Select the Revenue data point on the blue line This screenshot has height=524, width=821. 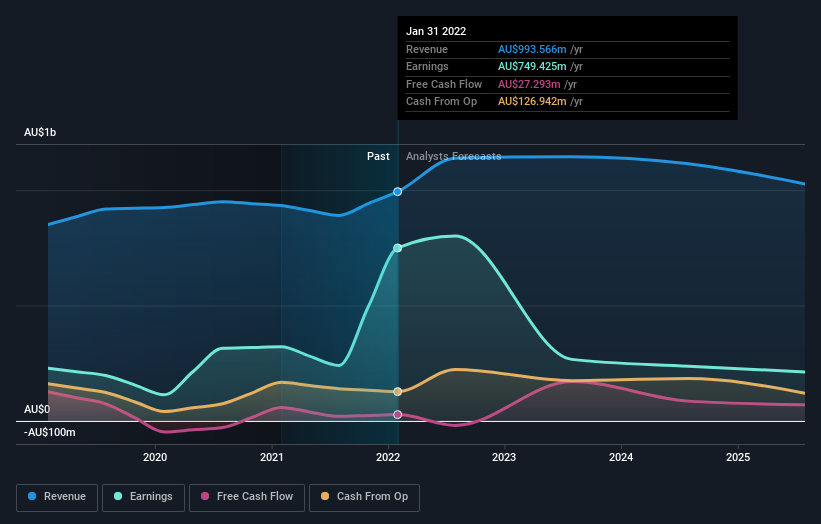click(x=398, y=192)
